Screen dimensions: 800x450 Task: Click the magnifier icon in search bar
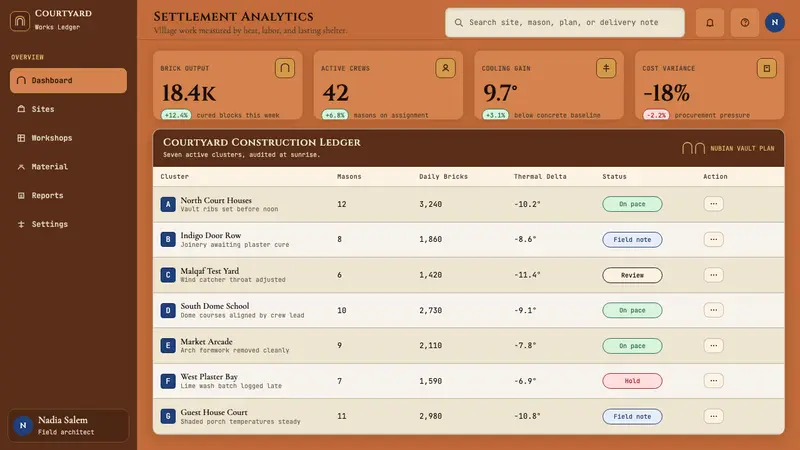pyautogui.click(x=459, y=22)
